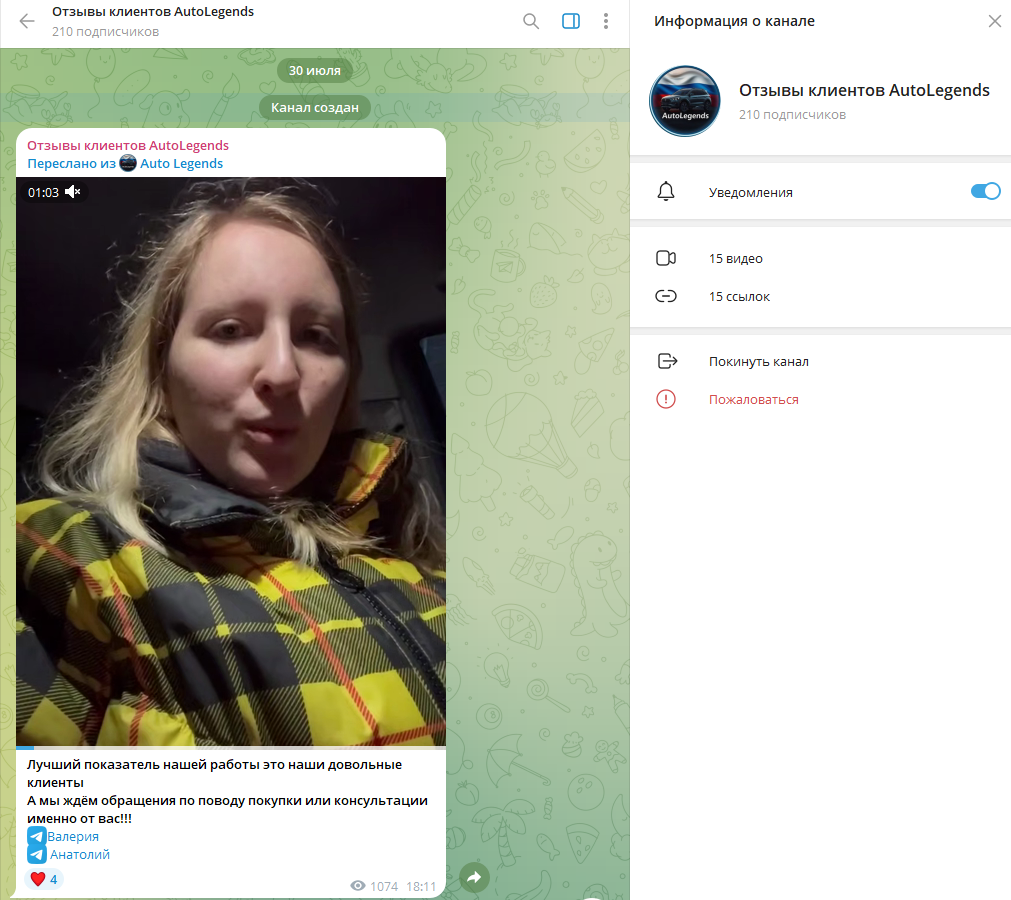Click the Telegram icon beside Валерия

[37, 836]
